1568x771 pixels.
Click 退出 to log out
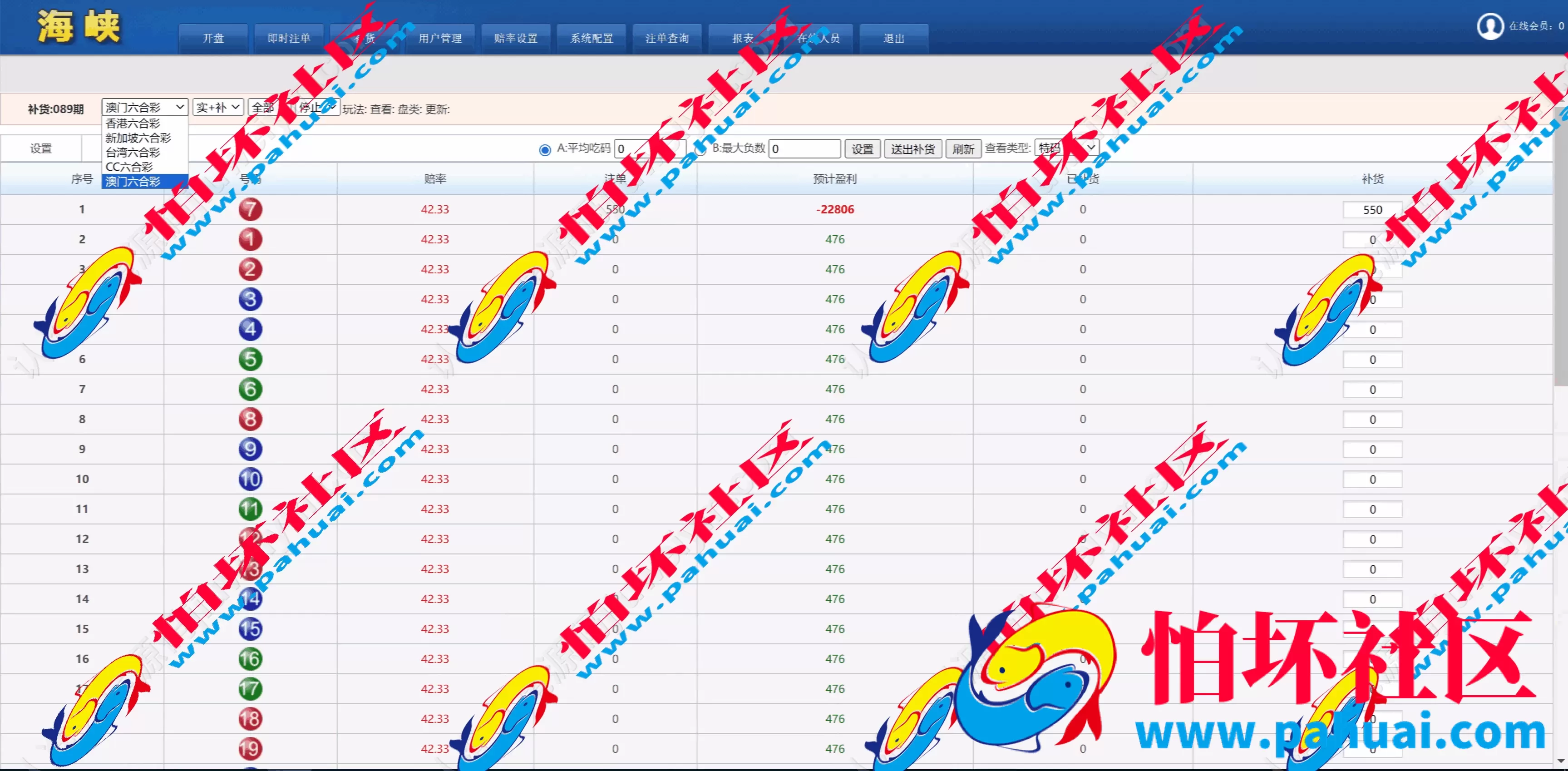pos(894,39)
